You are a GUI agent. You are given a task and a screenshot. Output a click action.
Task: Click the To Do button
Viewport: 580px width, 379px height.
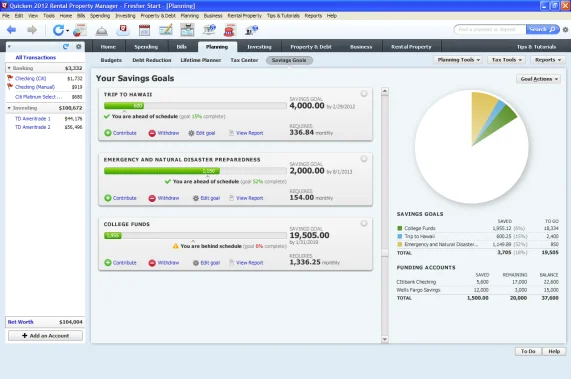(x=528, y=351)
